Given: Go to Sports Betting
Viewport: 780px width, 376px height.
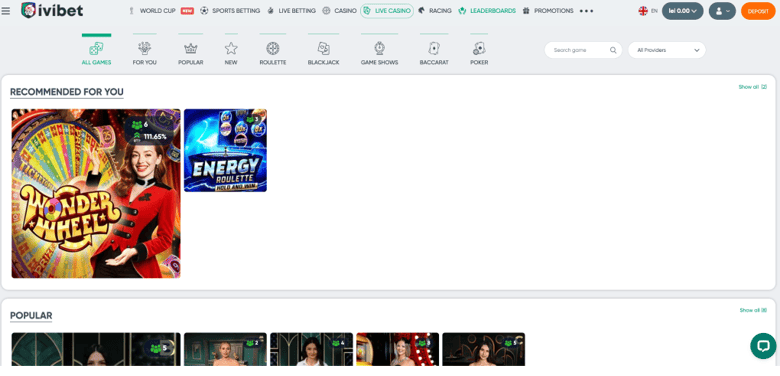Looking at the screenshot, I should tap(236, 10).
